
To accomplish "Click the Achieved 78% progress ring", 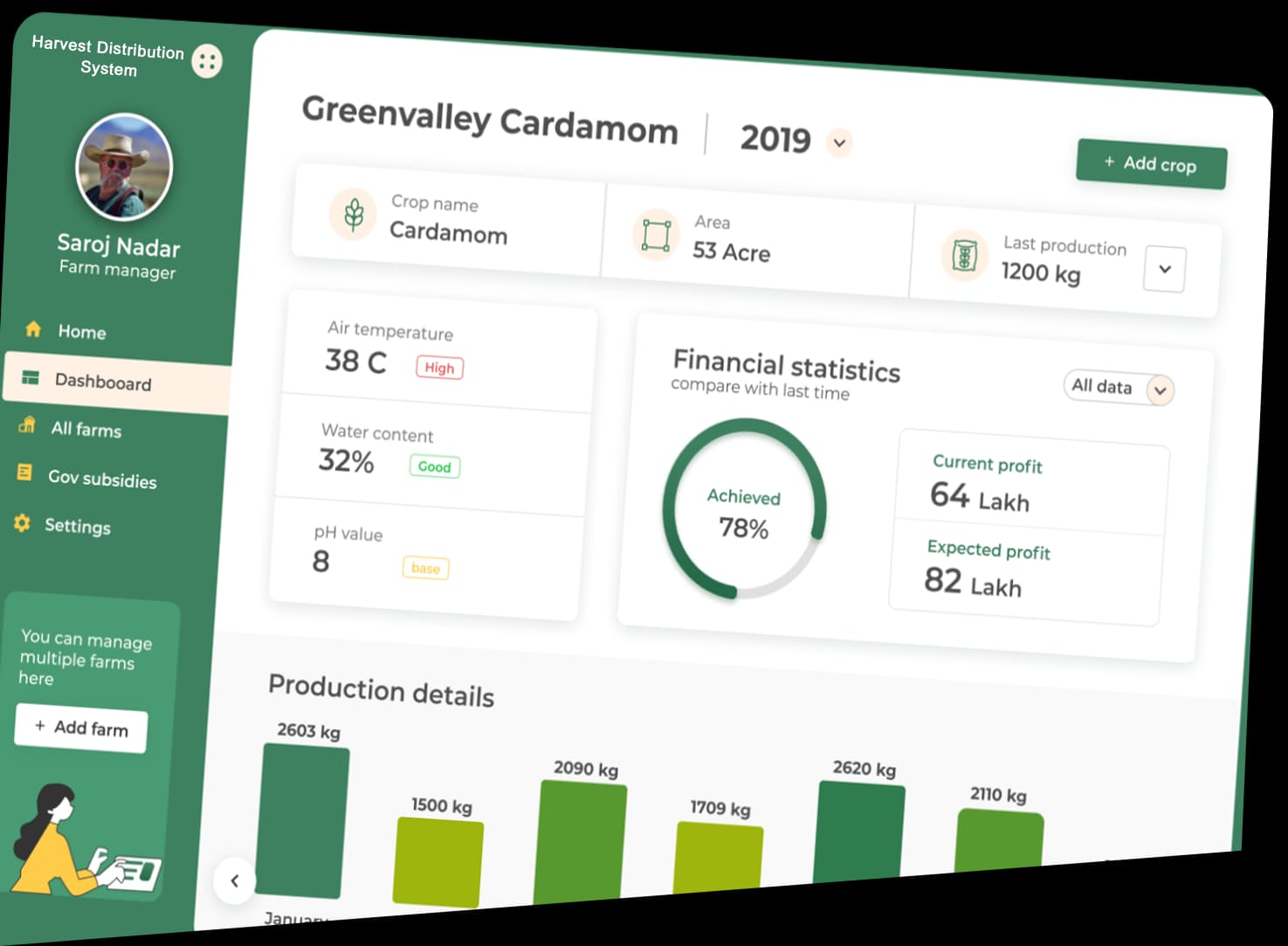I will click(743, 510).
